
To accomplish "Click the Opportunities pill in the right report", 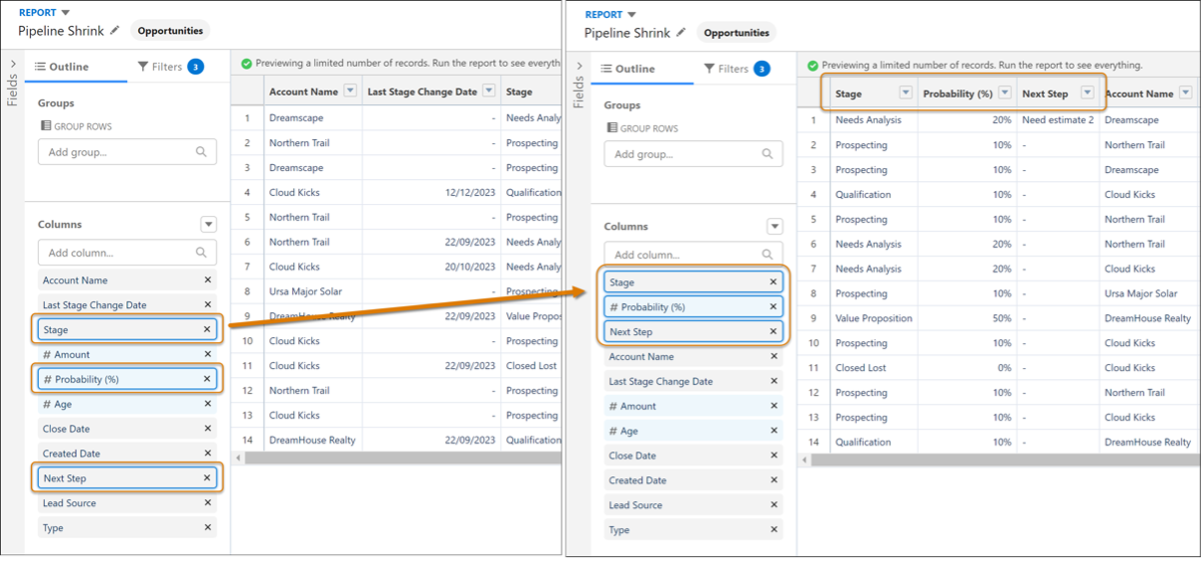I will coord(736,33).
